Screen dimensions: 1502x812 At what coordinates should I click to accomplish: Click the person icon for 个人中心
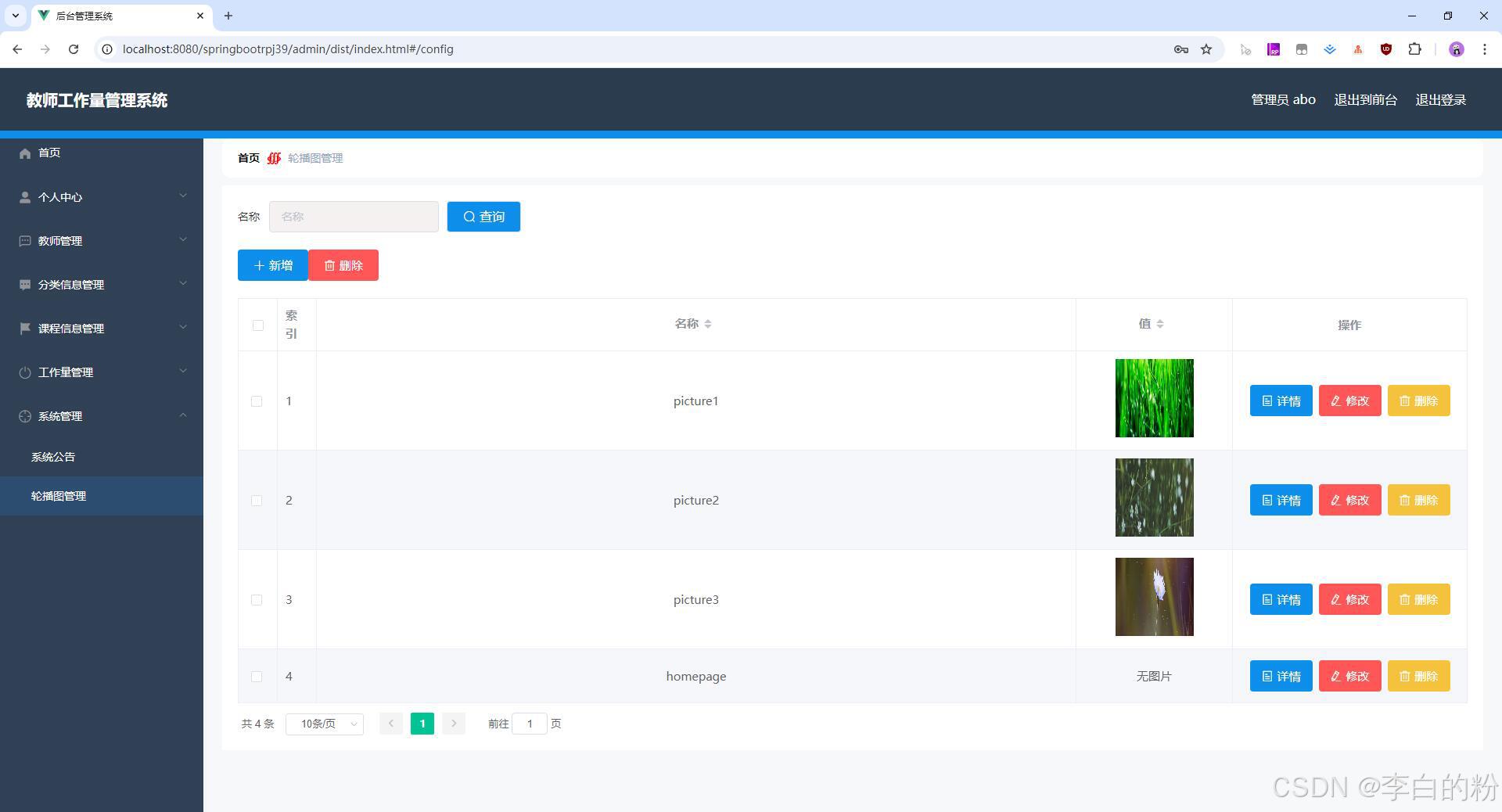(x=25, y=197)
